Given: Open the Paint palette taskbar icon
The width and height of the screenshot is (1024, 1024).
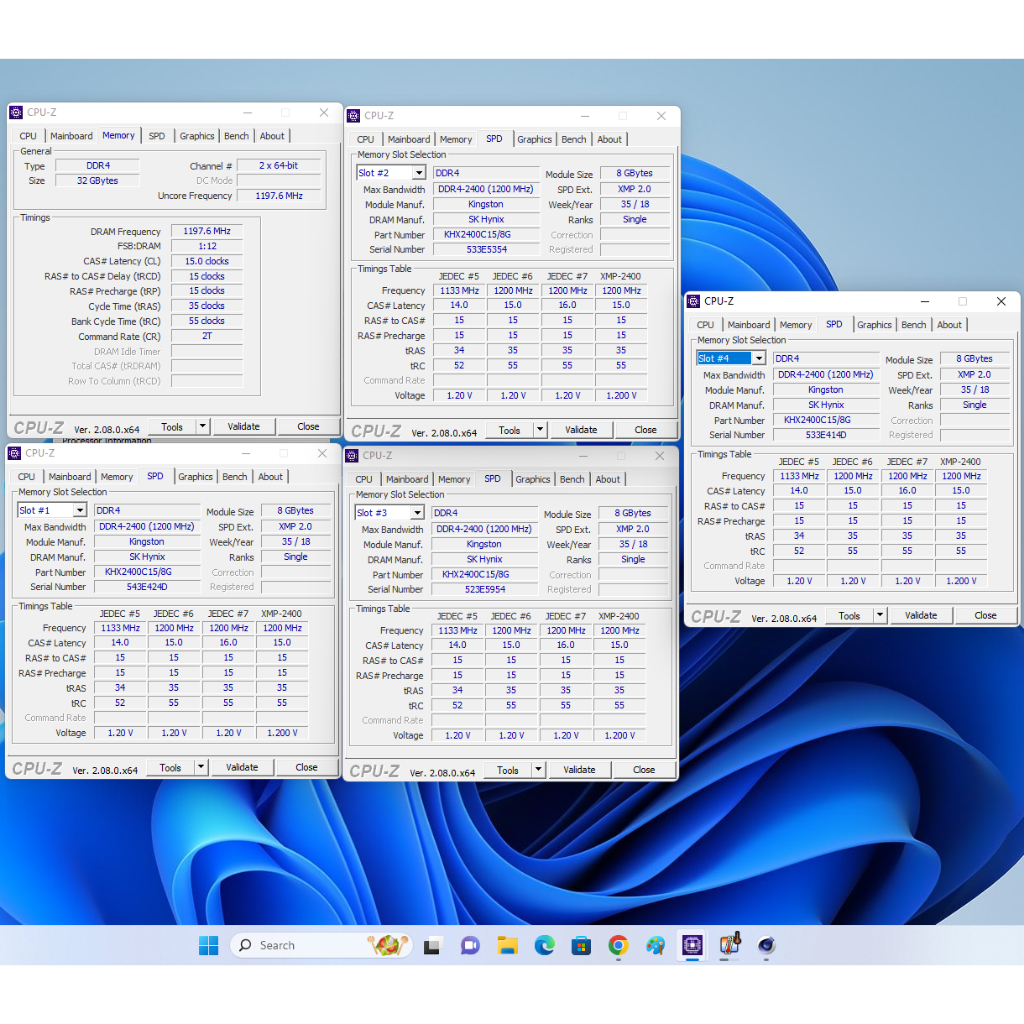Looking at the screenshot, I should click(x=655, y=945).
